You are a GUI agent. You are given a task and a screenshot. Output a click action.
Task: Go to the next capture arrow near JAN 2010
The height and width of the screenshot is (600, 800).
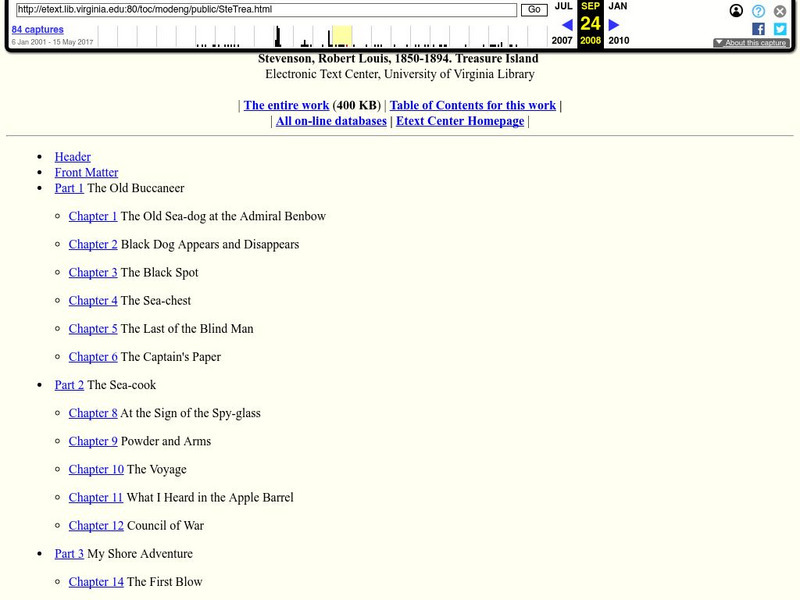[x=613, y=24]
